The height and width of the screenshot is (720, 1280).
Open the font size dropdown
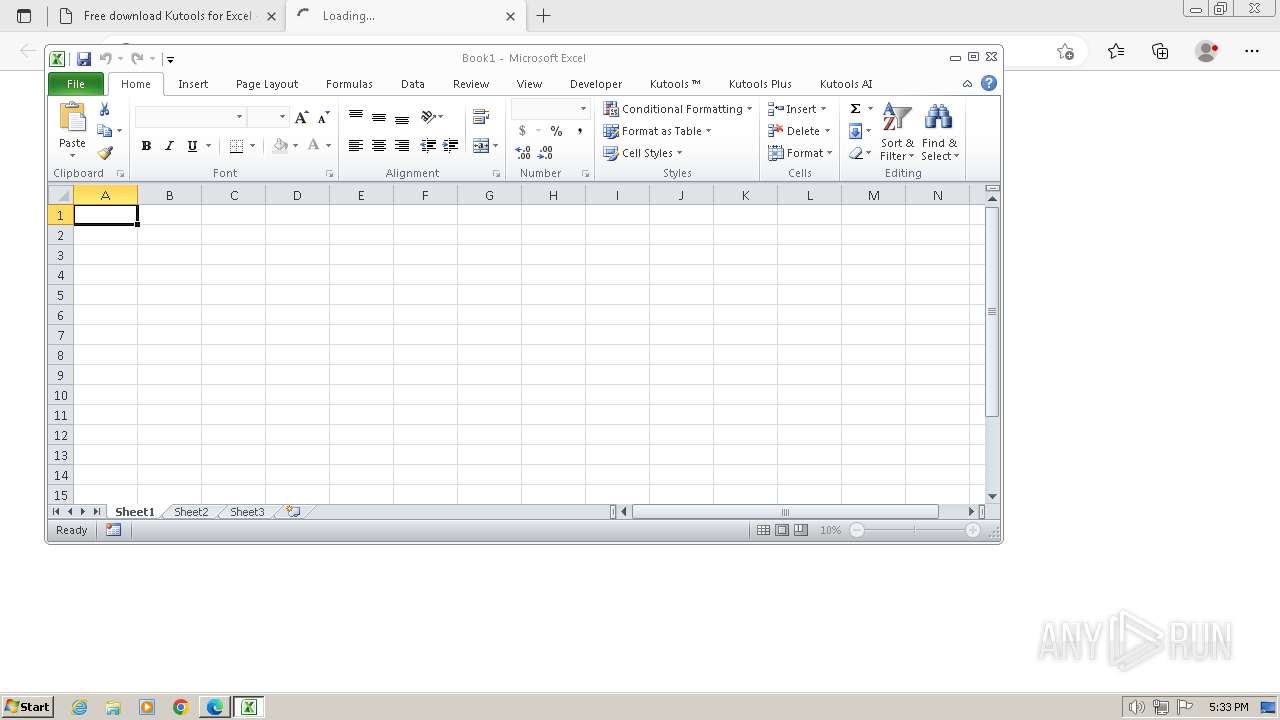point(282,117)
